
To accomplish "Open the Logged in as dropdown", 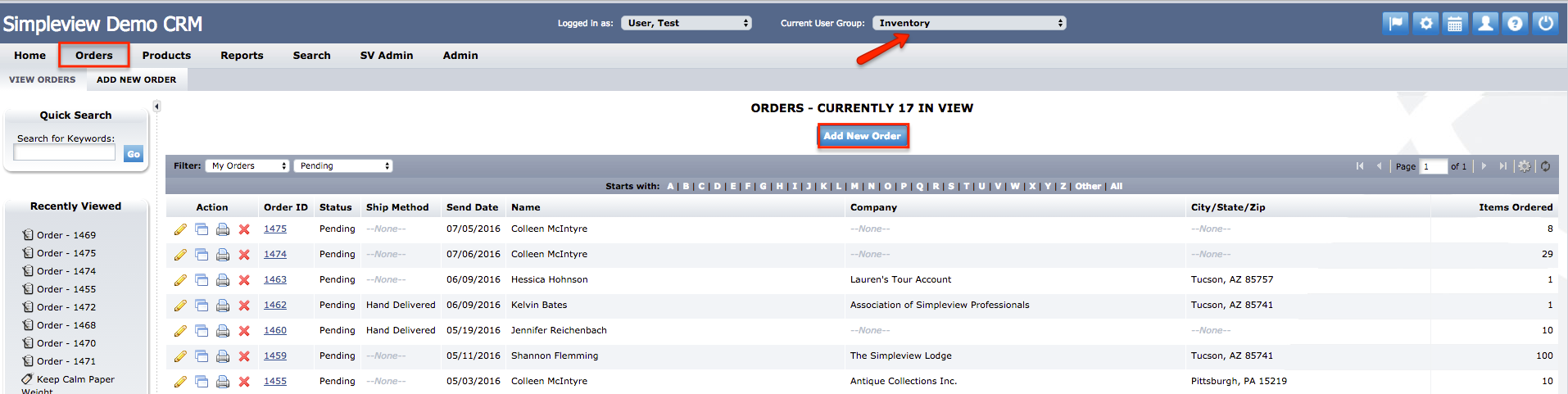I will (686, 23).
